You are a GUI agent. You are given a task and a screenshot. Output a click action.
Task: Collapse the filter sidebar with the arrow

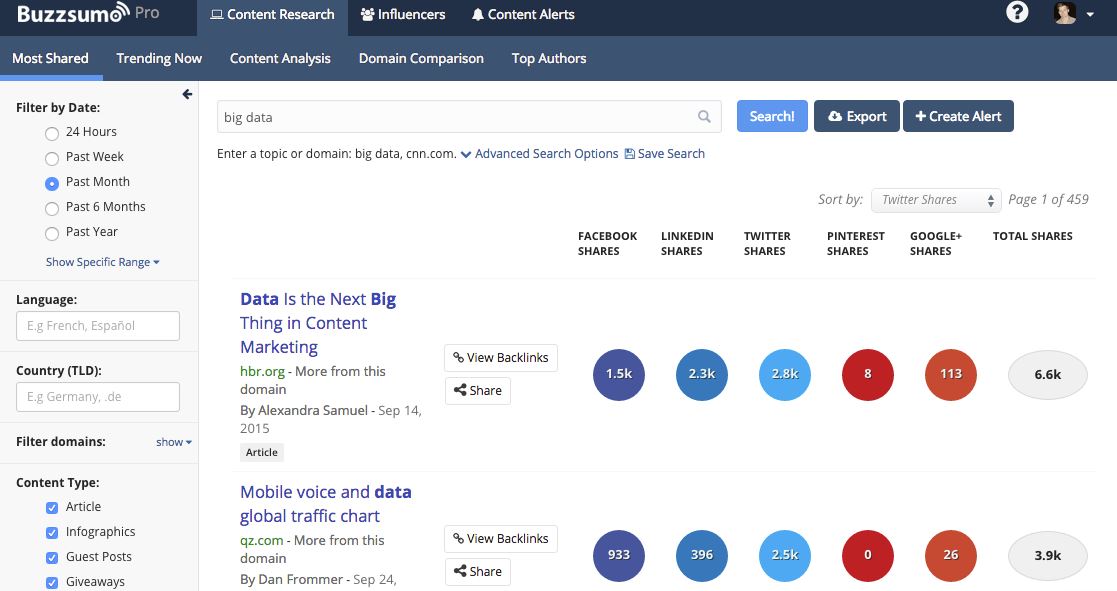(x=187, y=93)
